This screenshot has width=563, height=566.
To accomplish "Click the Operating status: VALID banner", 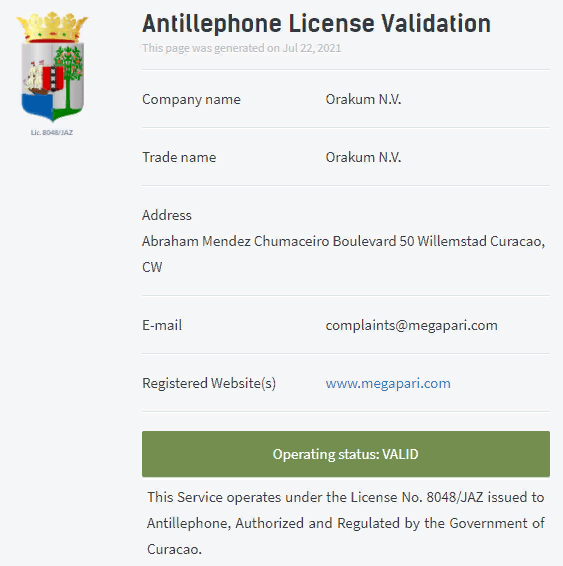I will (x=346, y=454).
